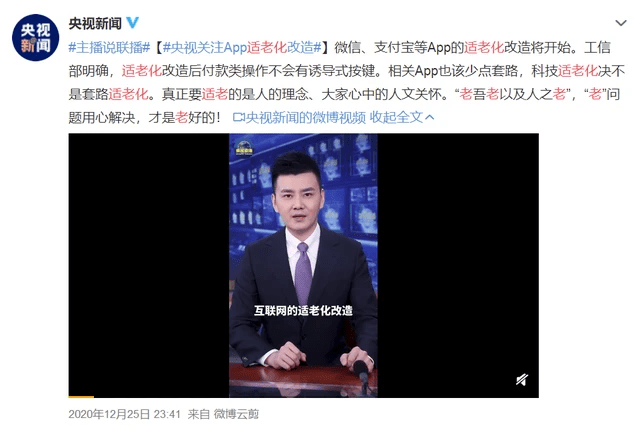Collapse the post via 收起全文
Viewport: 640px width, 432px height.
(x=396, y=118)
